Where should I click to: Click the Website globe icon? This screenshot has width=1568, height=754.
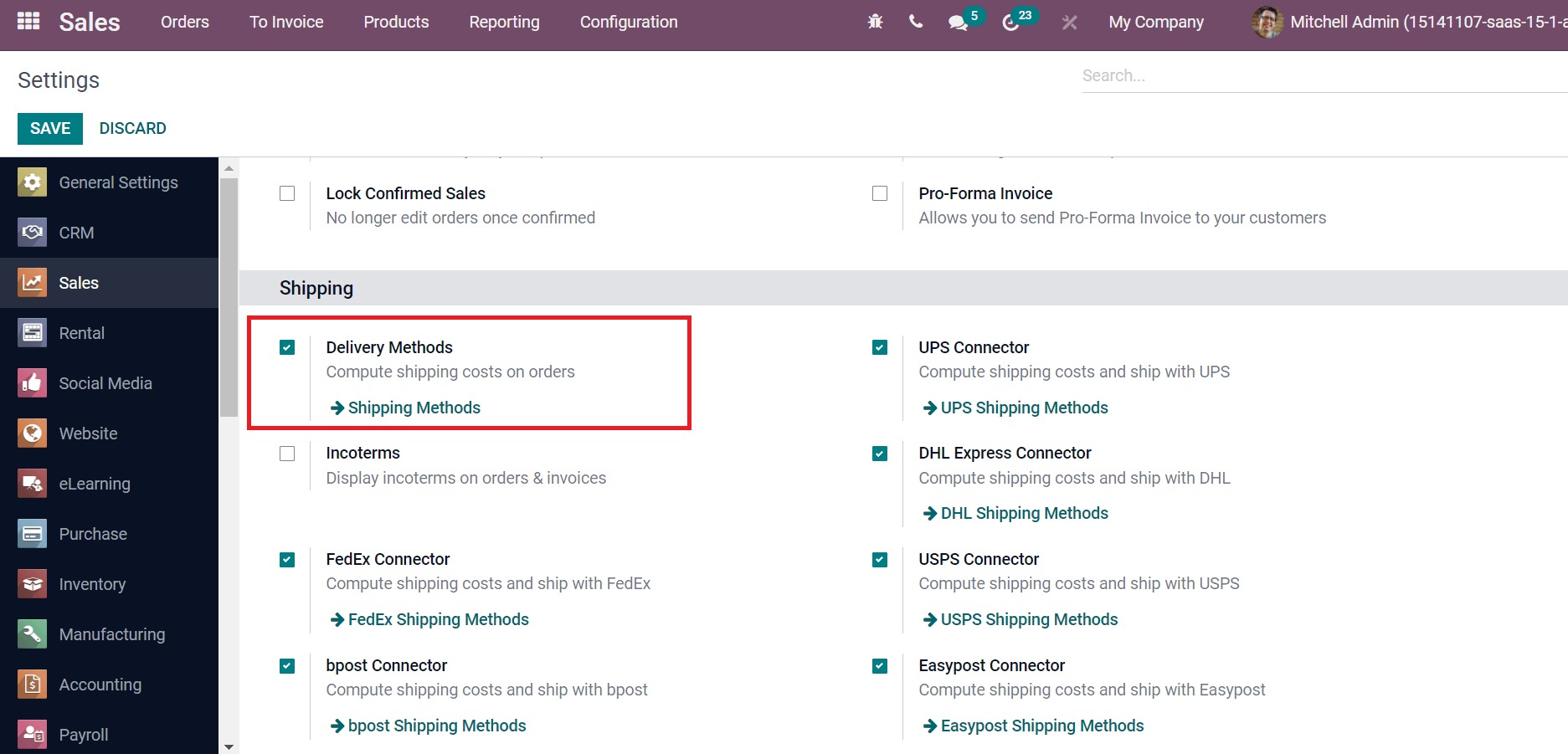[32, 433]
